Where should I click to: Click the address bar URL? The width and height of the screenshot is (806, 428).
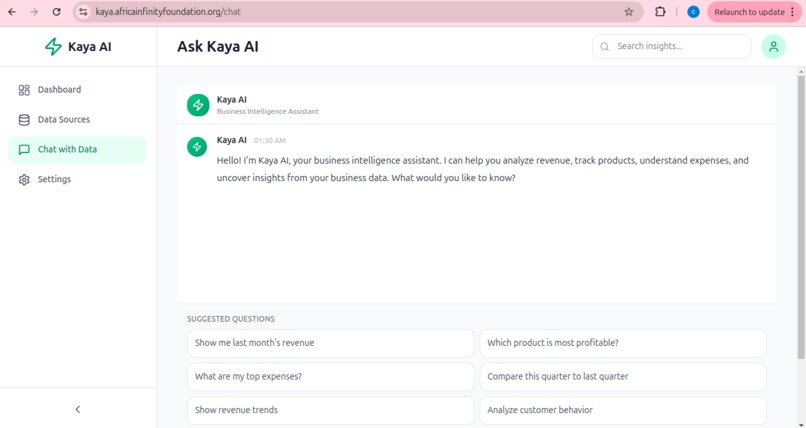[168, 12]
